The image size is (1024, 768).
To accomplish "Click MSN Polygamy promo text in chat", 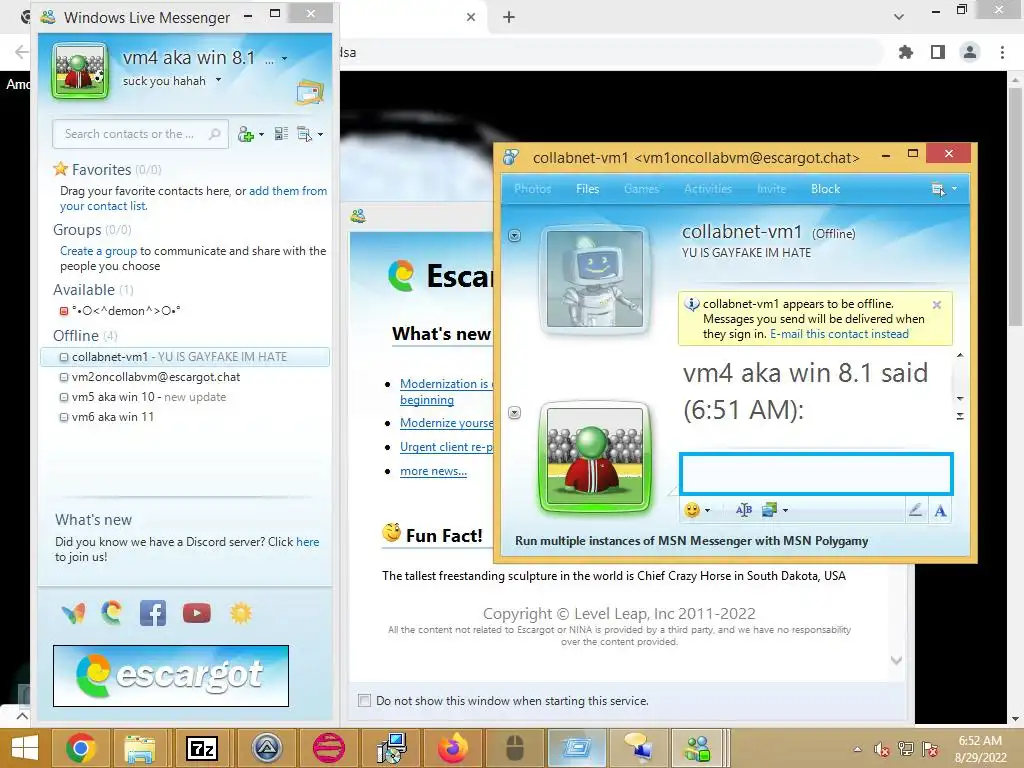I will tap(692, 541).
